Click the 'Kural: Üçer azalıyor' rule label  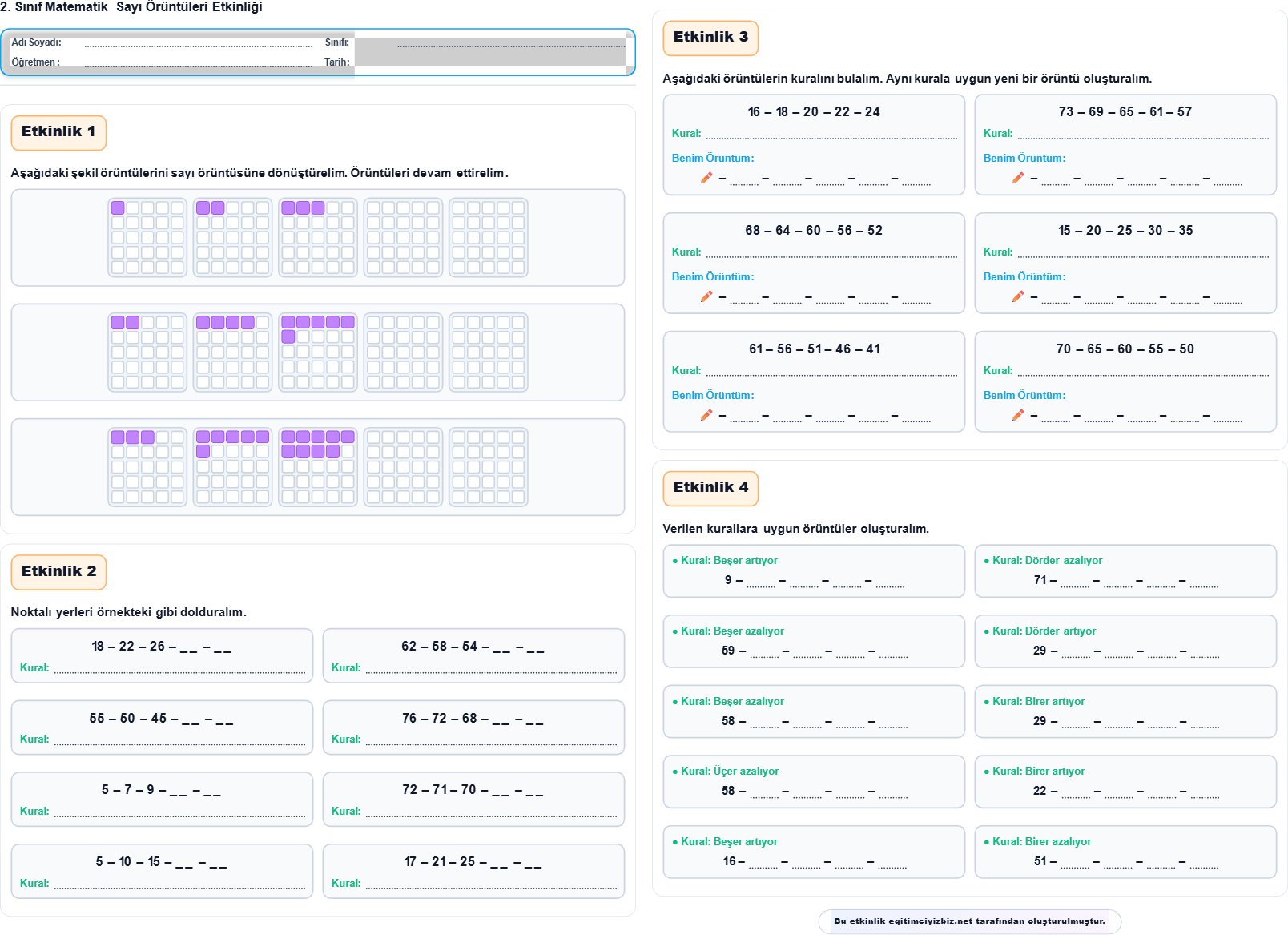729,772
